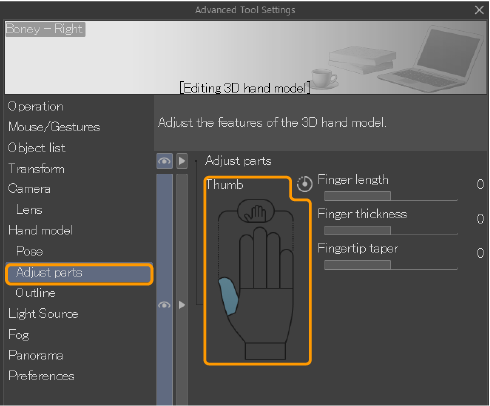Click the Fingertip taper slider bar

(x=391, y=265)
